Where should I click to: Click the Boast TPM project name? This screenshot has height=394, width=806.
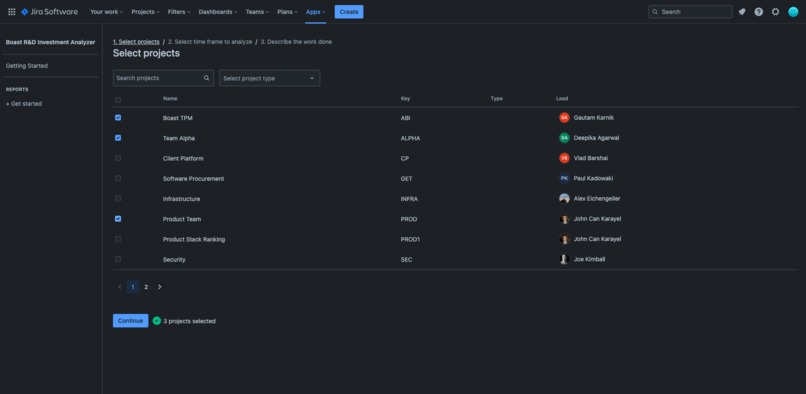[x=178, y=118]
